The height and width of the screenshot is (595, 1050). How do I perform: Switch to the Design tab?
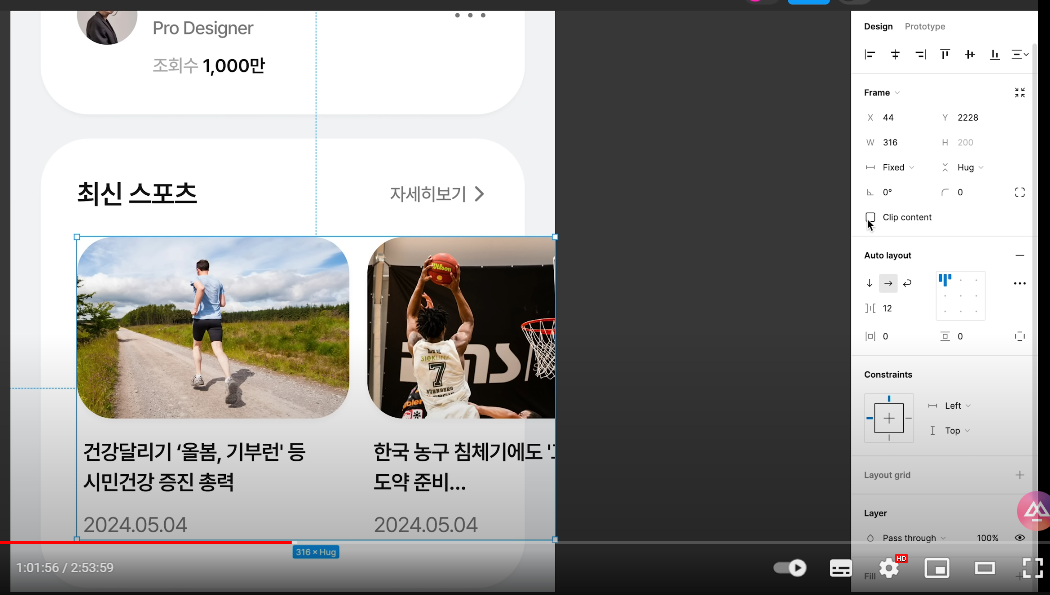[878, 27]
